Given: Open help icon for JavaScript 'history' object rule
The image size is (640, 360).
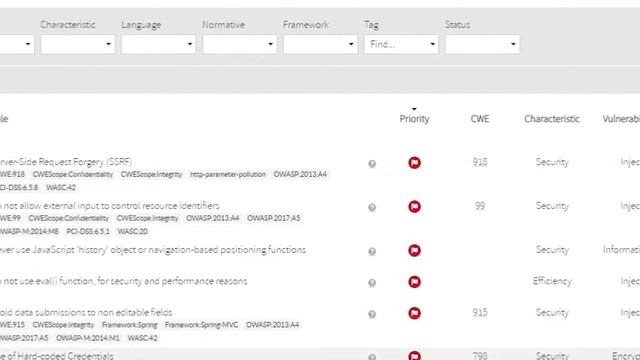Looking at the screenshot, I should tap(372, 251).
